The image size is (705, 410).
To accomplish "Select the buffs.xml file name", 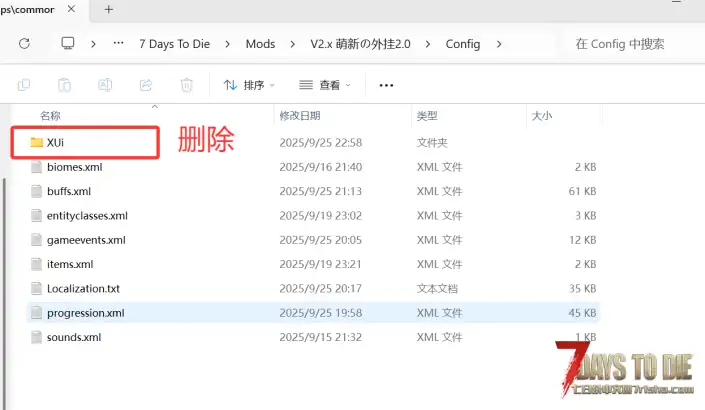I will (x=69, y=192).
